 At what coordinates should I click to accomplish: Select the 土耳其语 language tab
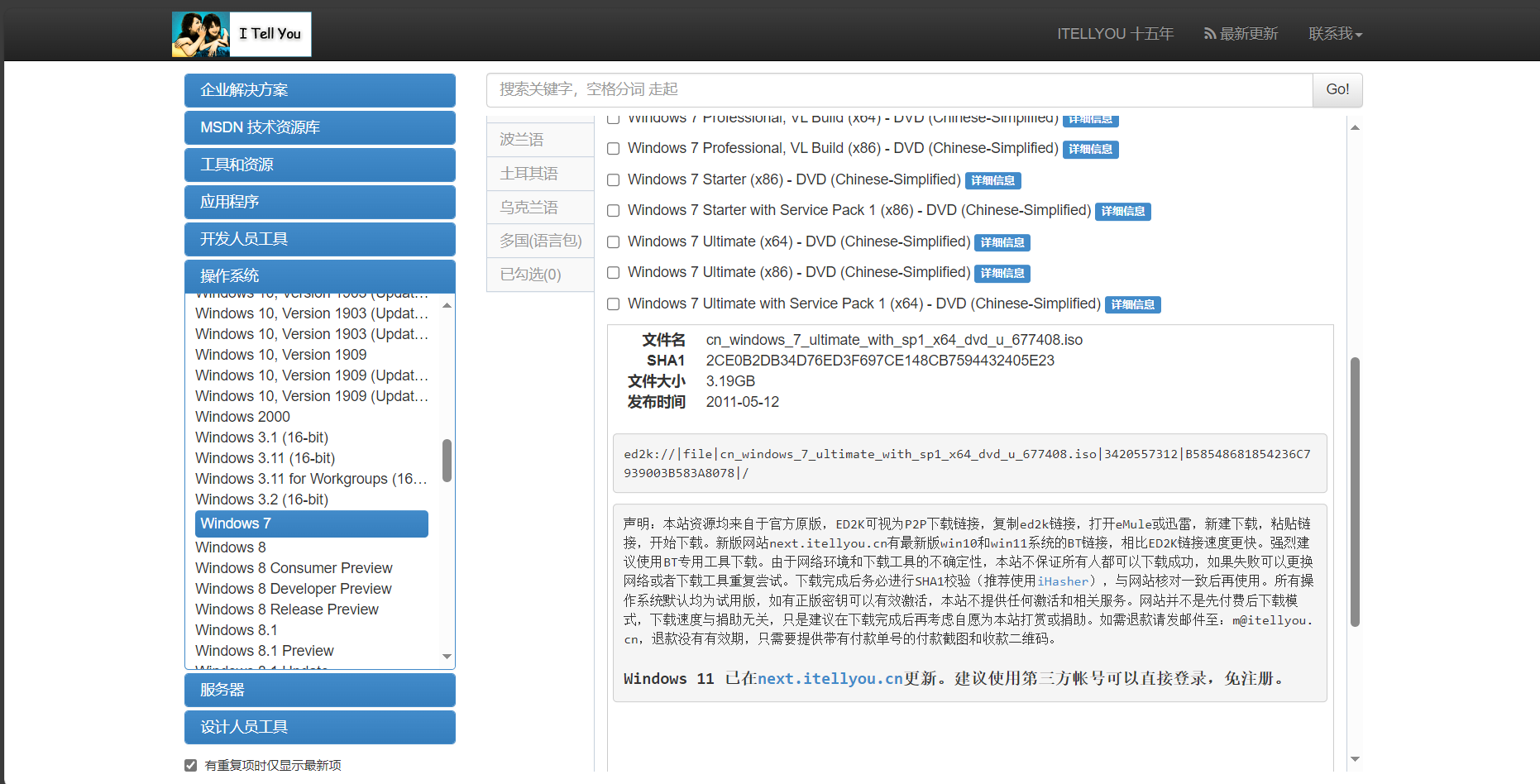540,174
